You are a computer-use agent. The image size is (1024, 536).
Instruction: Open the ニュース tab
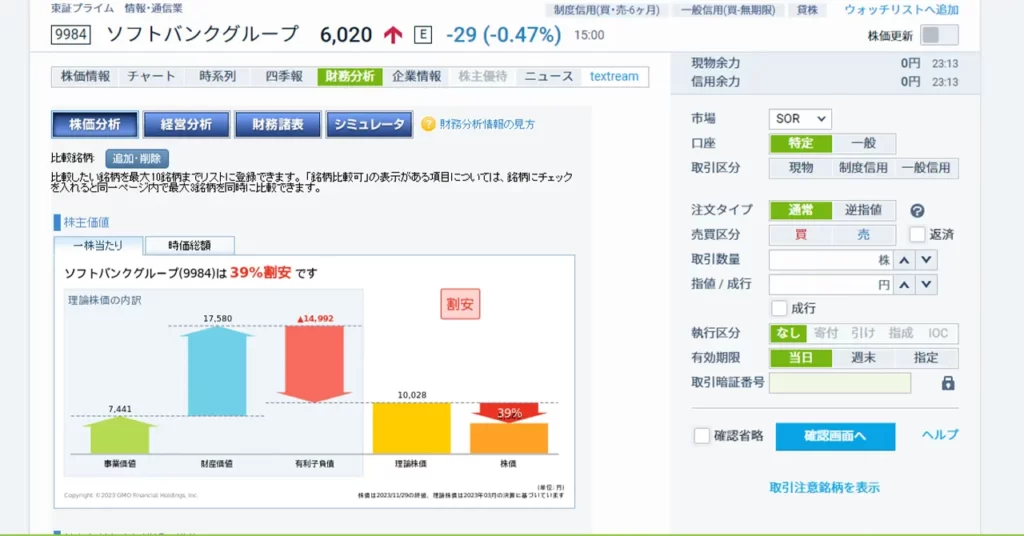point(549,76)
